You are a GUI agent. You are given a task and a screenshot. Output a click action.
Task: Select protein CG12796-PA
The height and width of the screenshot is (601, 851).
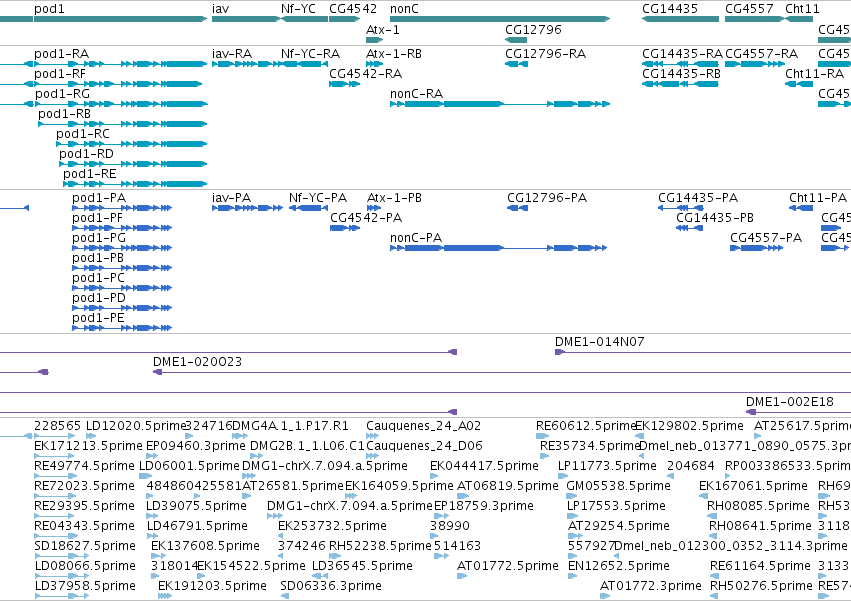[x=547, y=198]
